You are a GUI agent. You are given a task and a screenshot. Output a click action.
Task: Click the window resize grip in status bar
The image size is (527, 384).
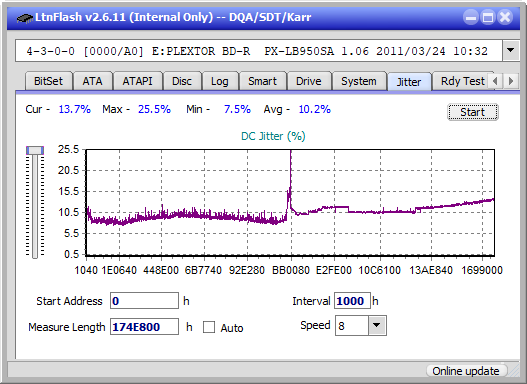click(513, 371)
